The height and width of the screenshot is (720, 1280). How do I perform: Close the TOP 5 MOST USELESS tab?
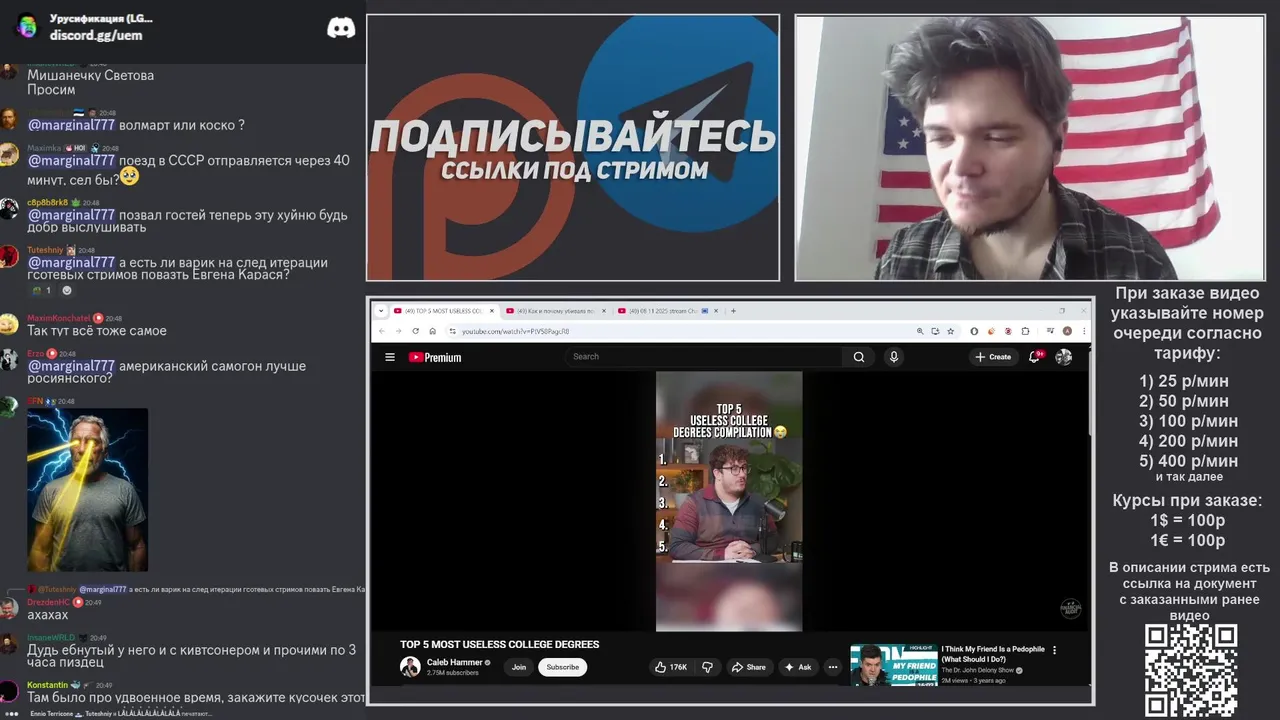[x=491, y=310]
